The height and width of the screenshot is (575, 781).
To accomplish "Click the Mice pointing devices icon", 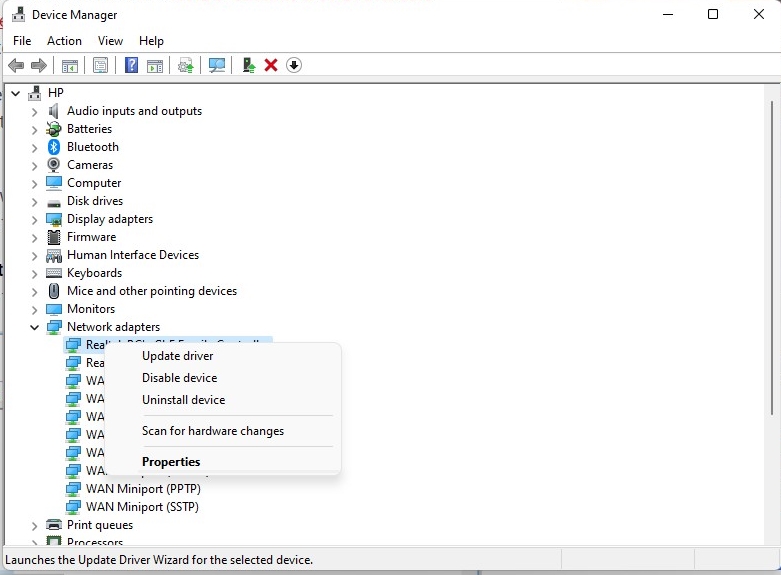I will [x=54, y=290].
